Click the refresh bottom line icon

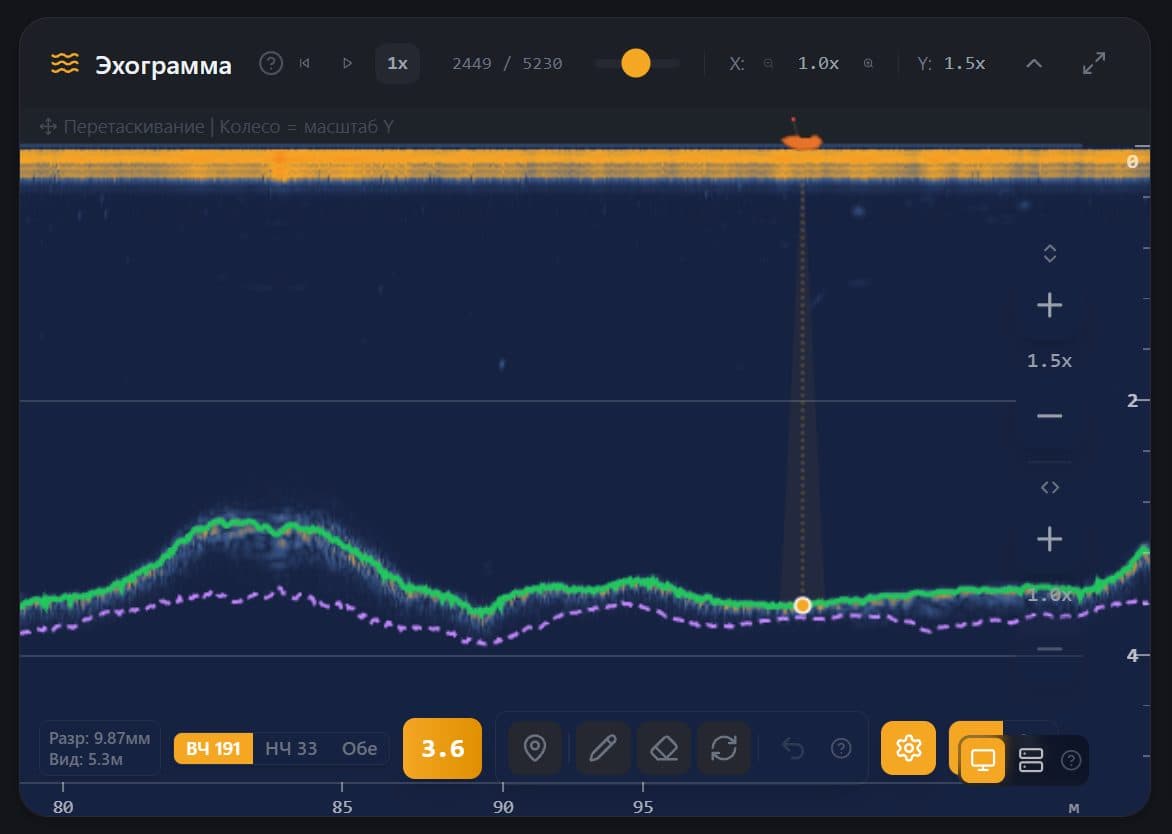[724, 748]
